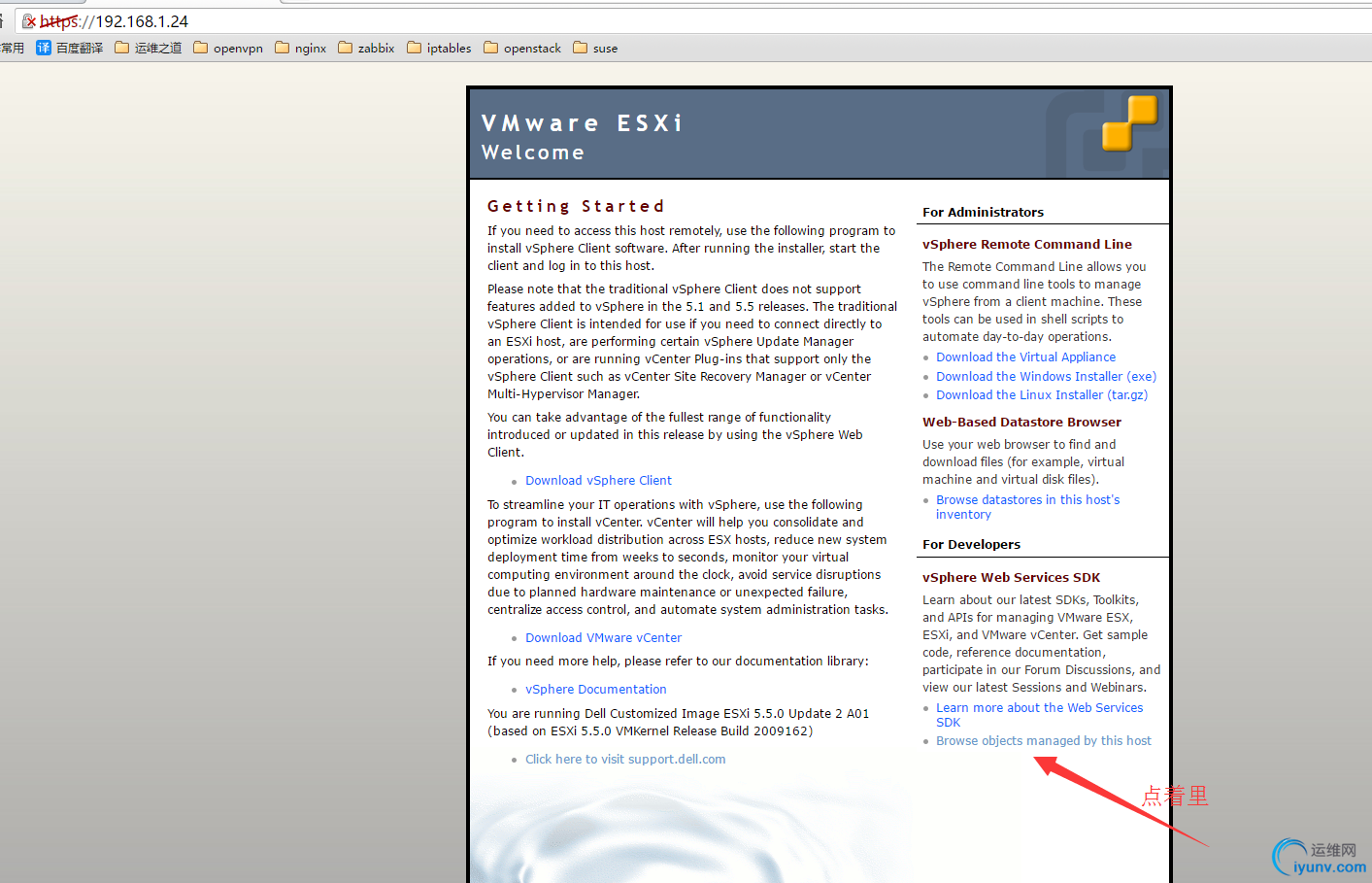Viewport: 1372px width, 883px height.
Task: Click here to visit support.dell.com link
Action: click(x=625, y=760)
